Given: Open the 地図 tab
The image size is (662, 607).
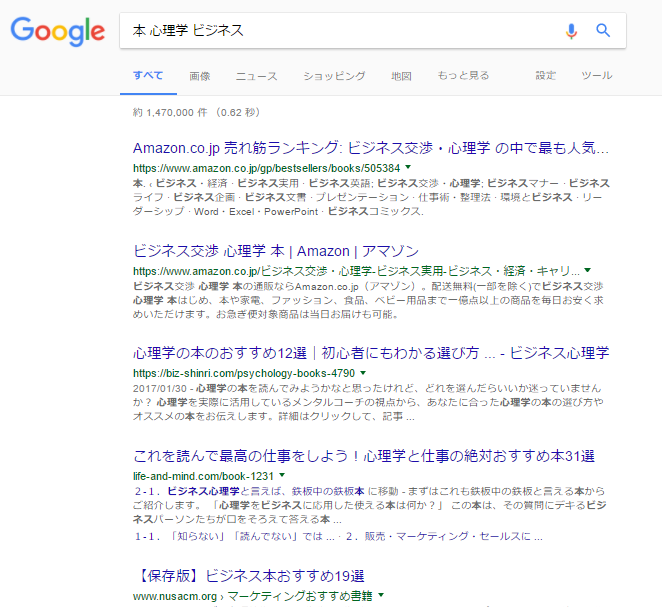Looking at the screenshot, I should (401, 76).
